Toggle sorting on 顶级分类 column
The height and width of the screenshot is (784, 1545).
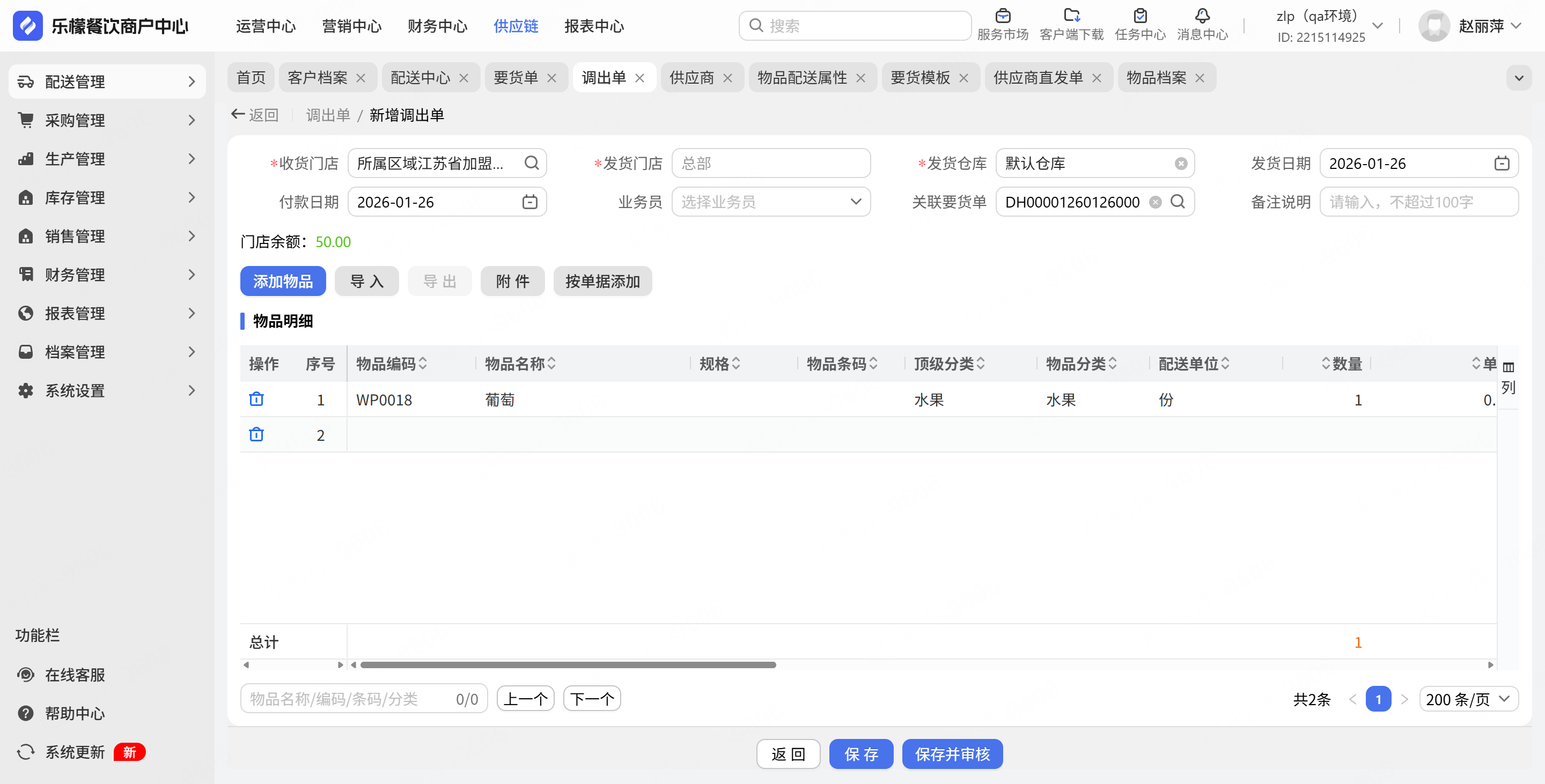(x=981, y=364)
